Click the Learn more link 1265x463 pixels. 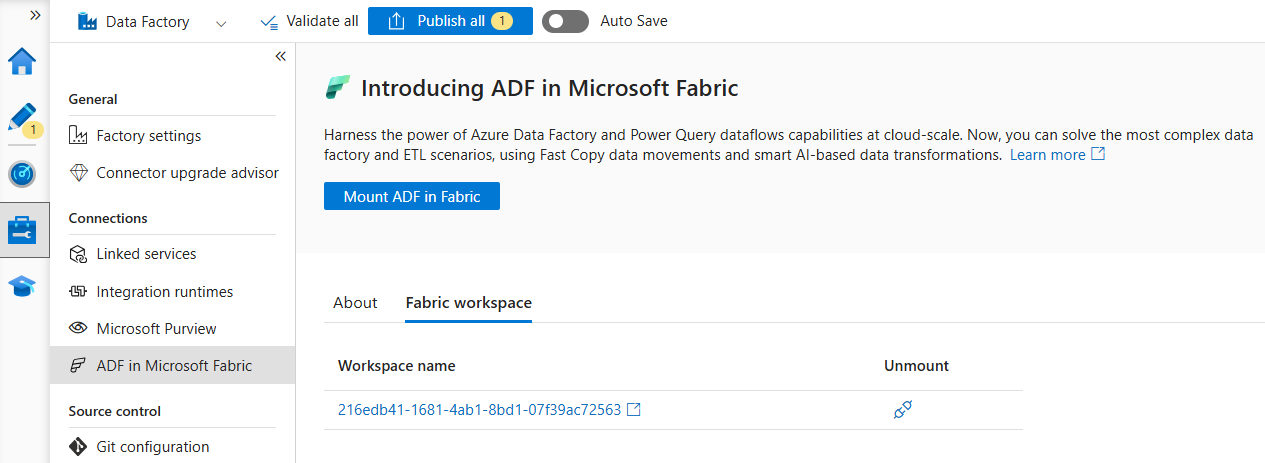(1057, 155)
